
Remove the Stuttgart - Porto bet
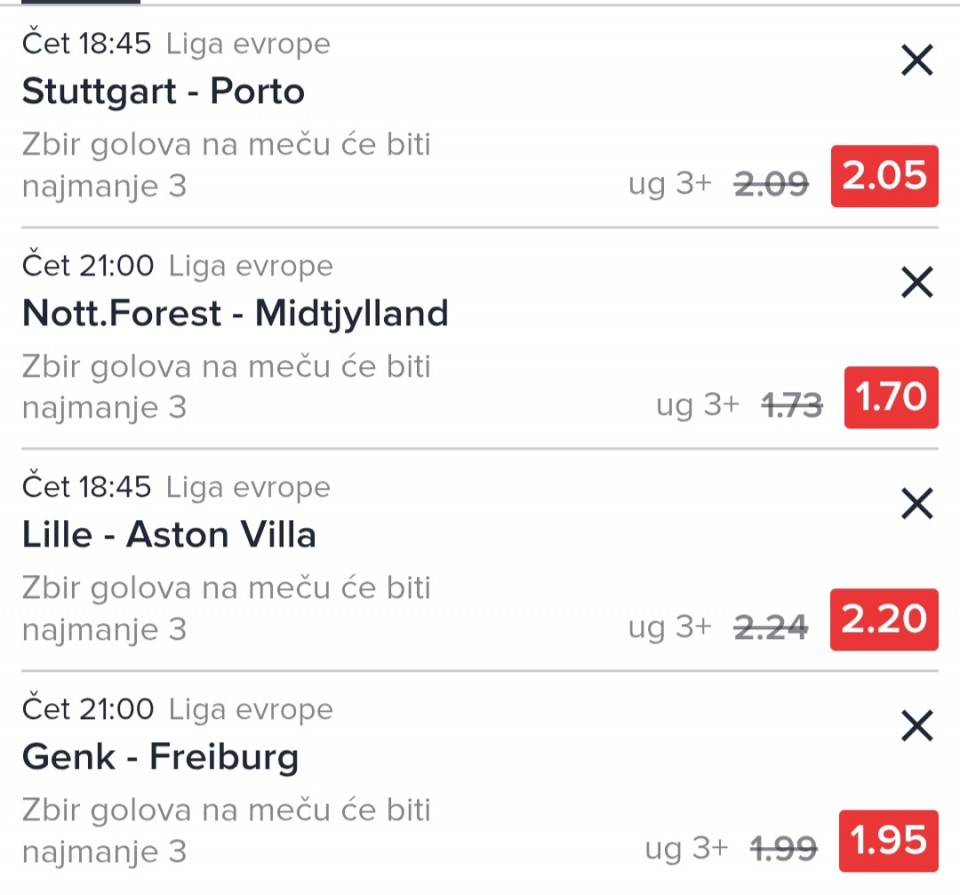[x=916, y=62]
